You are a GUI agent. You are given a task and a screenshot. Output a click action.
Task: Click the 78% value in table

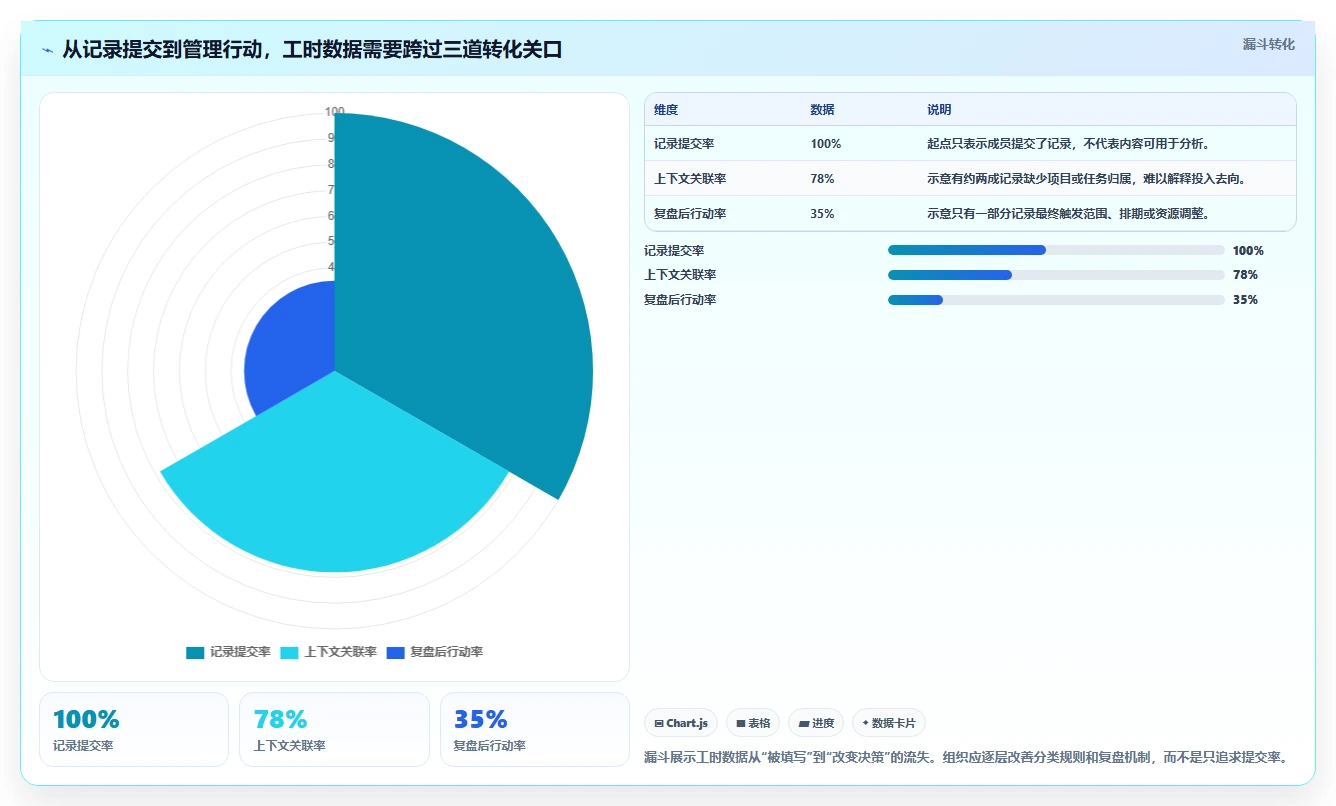click(x=822, y=179)
